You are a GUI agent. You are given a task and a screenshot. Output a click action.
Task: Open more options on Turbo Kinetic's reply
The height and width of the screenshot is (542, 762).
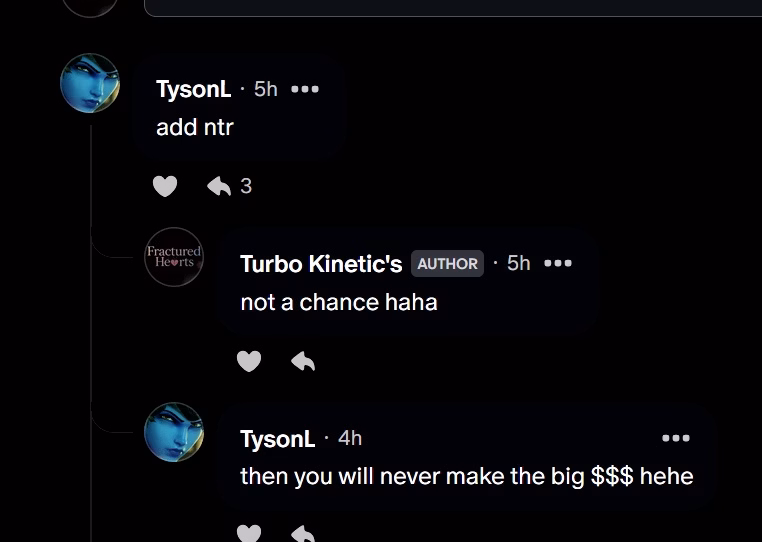[558, 263]
